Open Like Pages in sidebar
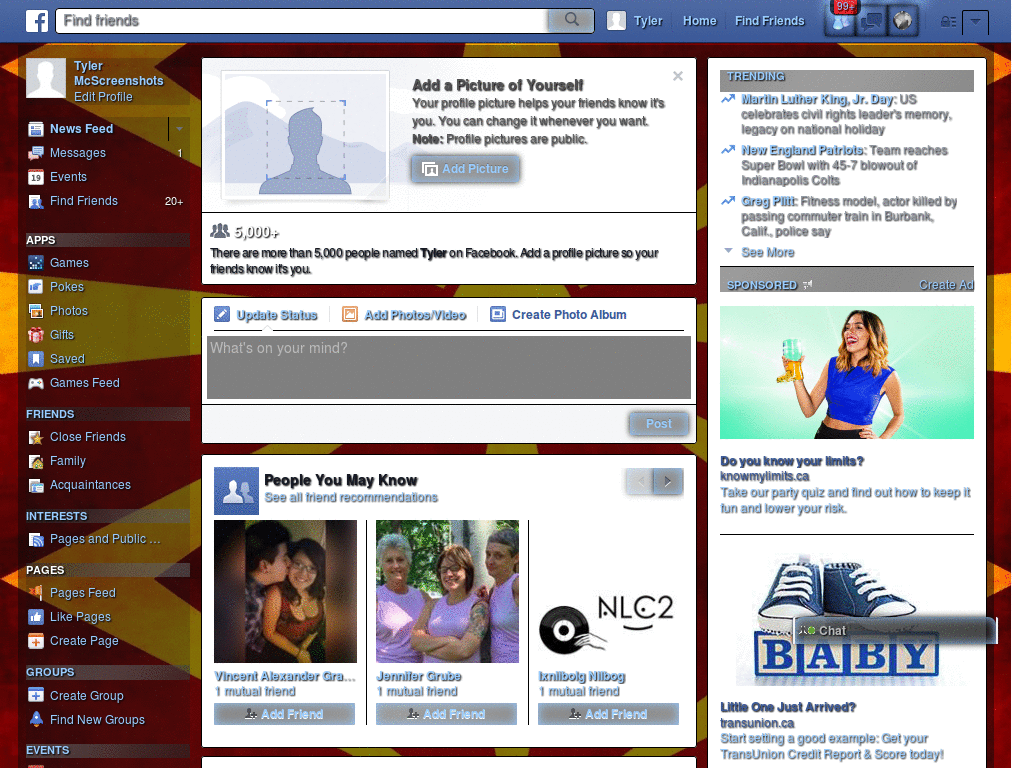This screenshot has height=768, width=1024. [x=80, y=617]
